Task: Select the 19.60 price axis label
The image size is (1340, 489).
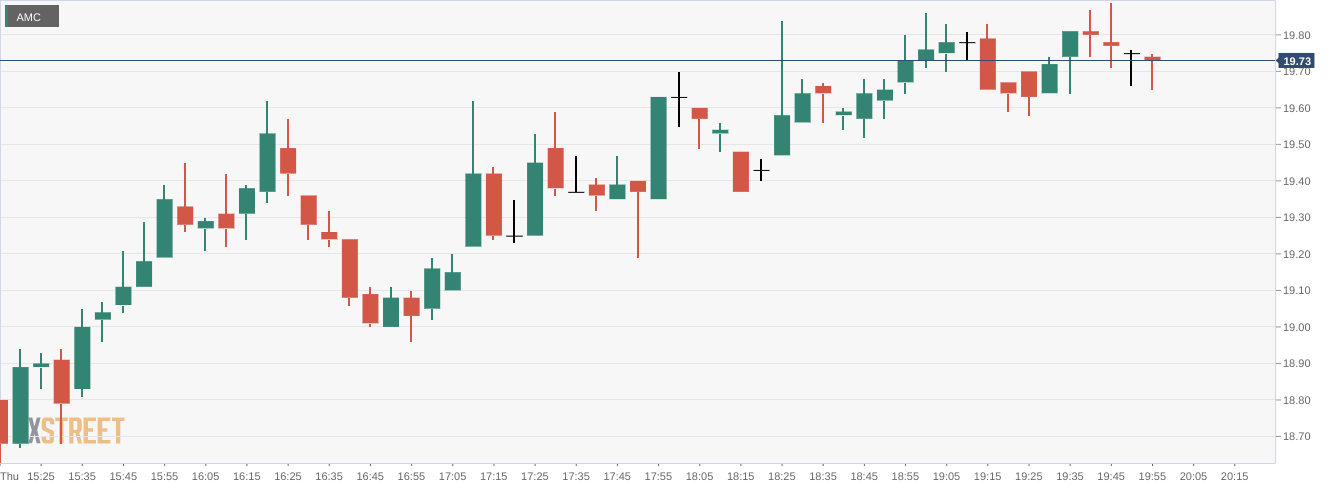Action: 1296,108
